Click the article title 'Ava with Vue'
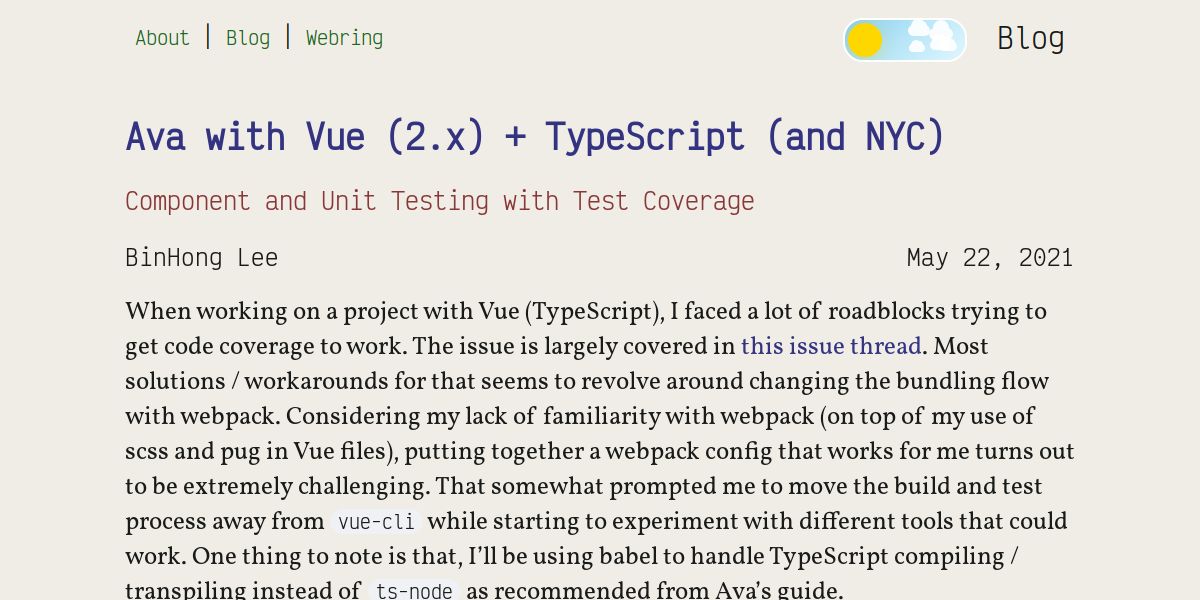The height and width of the screenshot is (600, 1200). (x=535, y=136)
